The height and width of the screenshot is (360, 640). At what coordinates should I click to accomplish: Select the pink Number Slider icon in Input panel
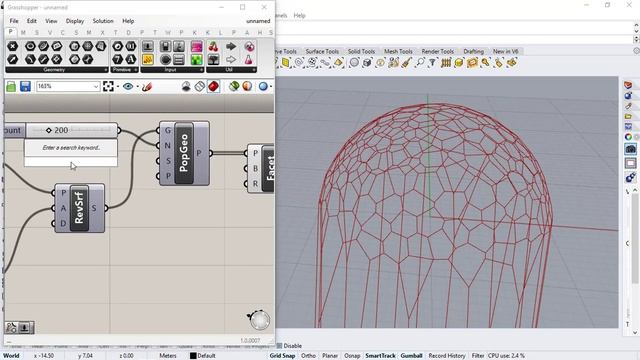(x=196, y=47)
